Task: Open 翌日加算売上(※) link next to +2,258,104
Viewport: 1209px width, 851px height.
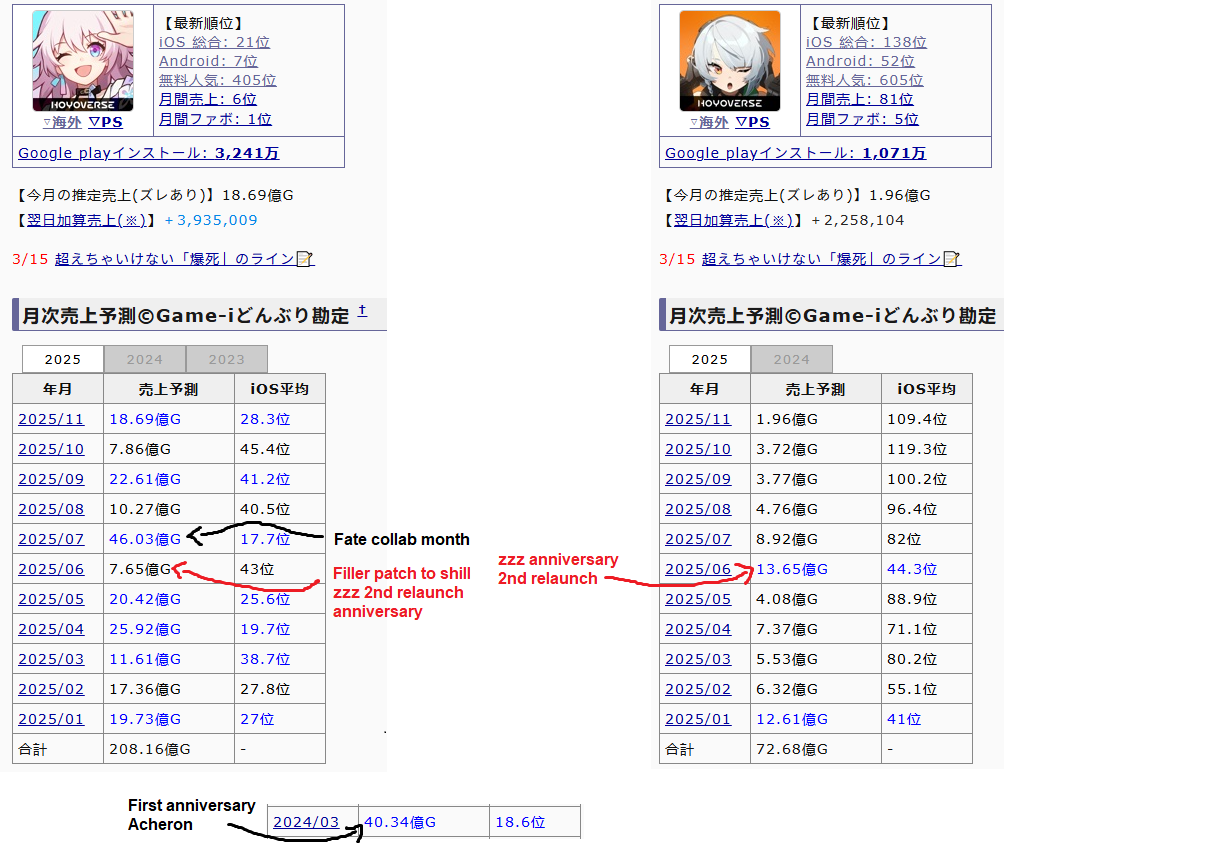Action: pyautogui.click(x=735, y=220)
